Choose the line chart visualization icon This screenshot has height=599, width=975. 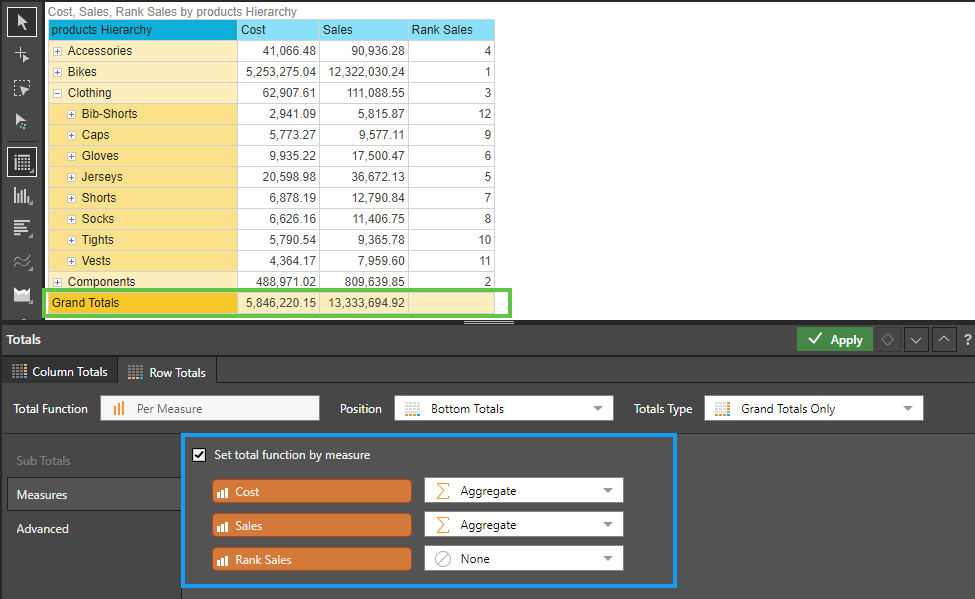click(22, 262)
